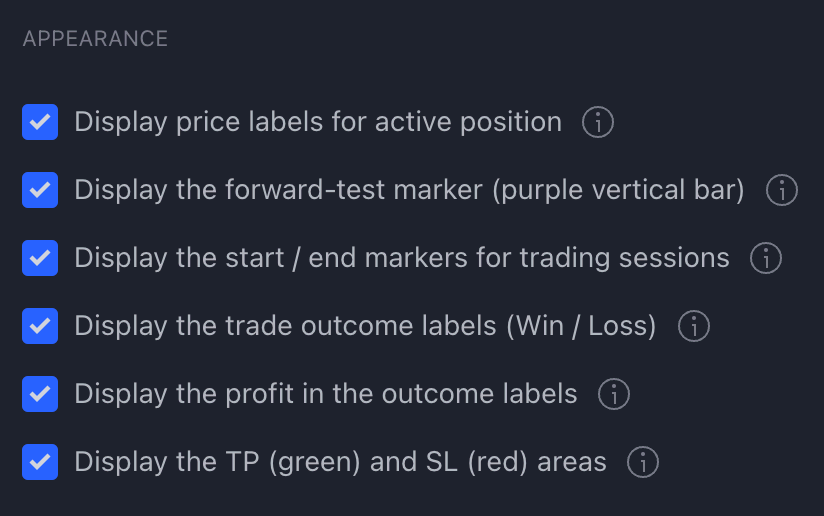The height and width of the screenshot is (516, 824).
Task: Turn off profit in the outcome labels checkbox
Action: 40,394
